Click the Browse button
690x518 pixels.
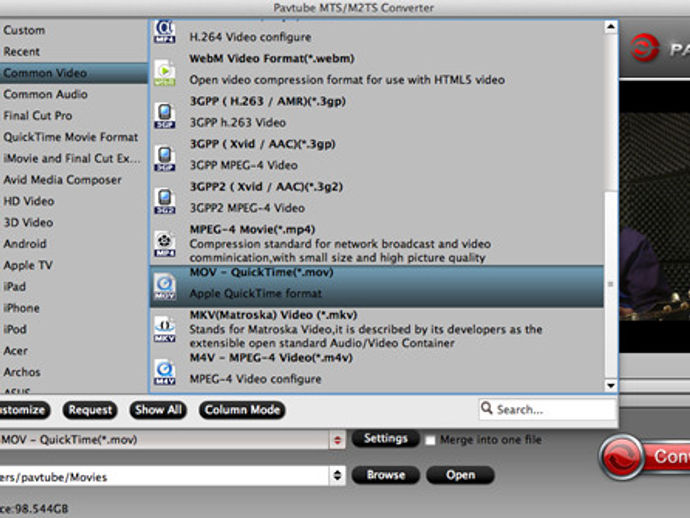point(385,475)
